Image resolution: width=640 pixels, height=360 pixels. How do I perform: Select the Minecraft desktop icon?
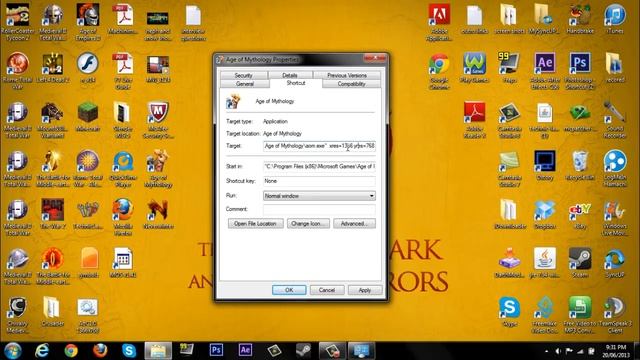[x=88, y=117]
